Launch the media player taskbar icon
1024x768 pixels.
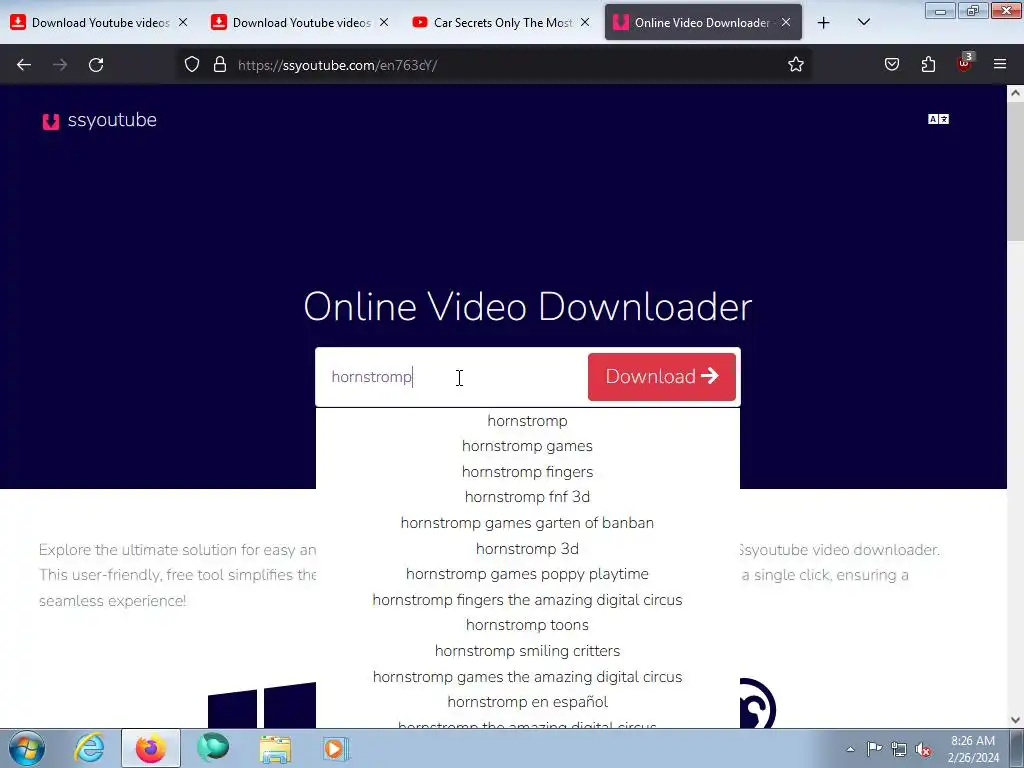336,748
